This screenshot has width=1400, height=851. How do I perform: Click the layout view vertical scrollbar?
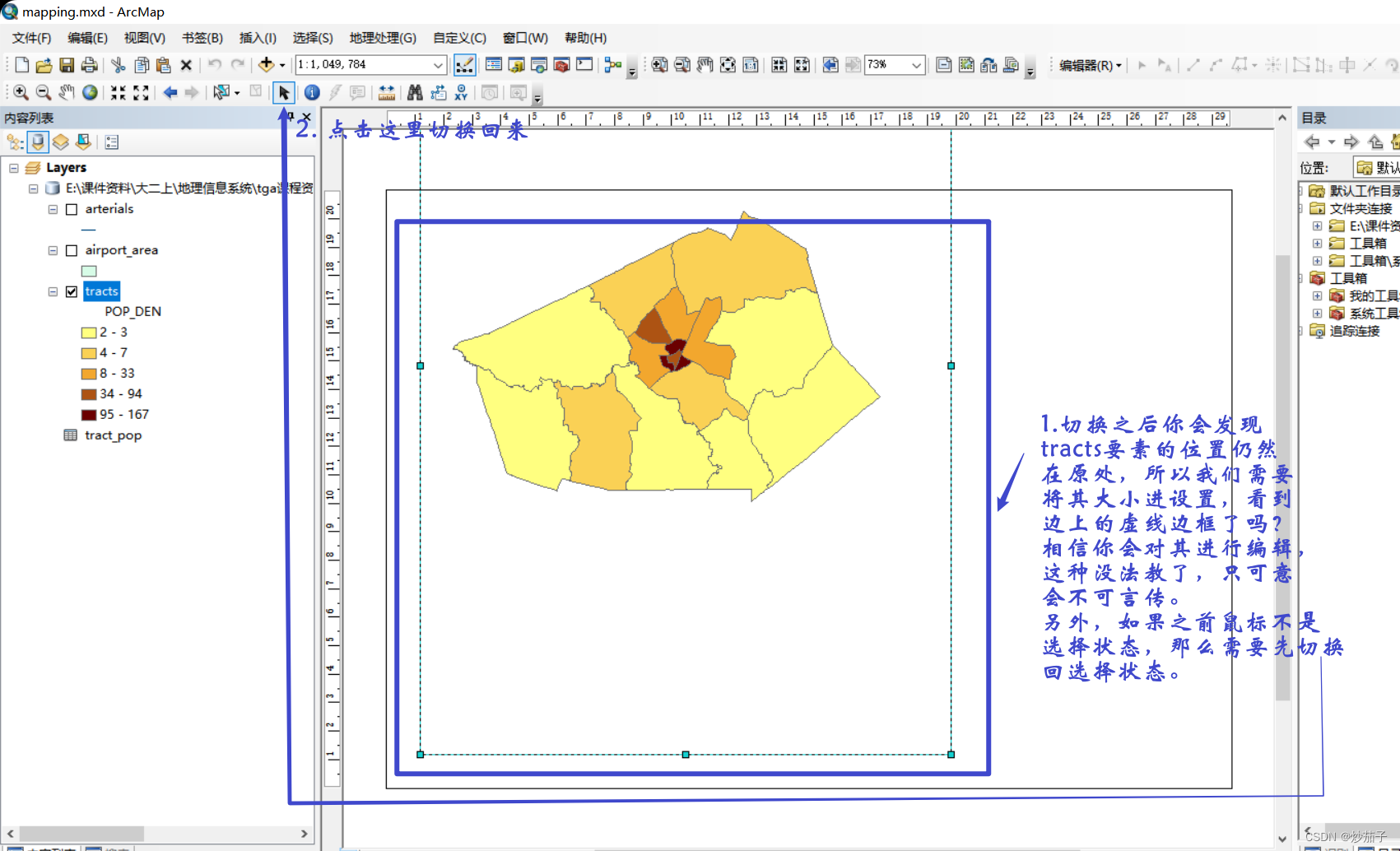[1282, 477]
